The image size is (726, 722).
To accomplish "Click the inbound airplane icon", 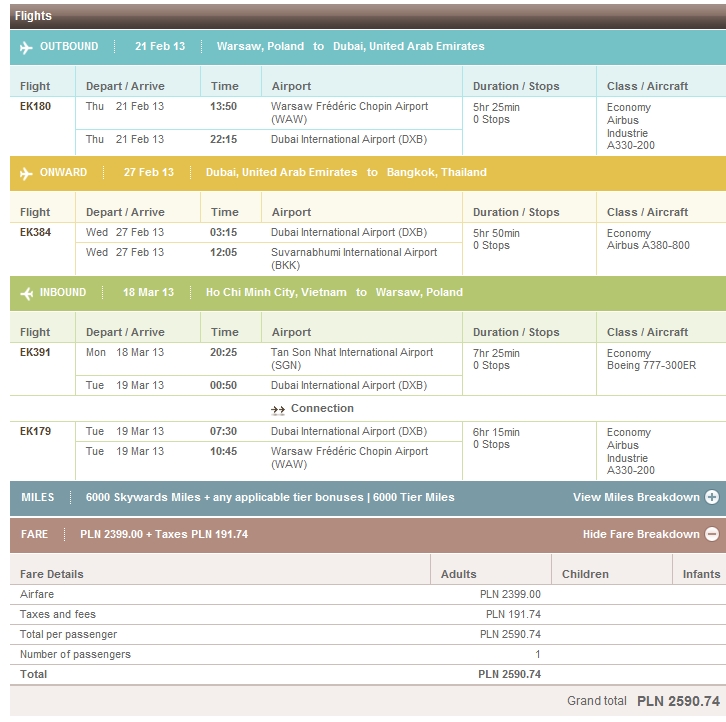I will 27,293.
